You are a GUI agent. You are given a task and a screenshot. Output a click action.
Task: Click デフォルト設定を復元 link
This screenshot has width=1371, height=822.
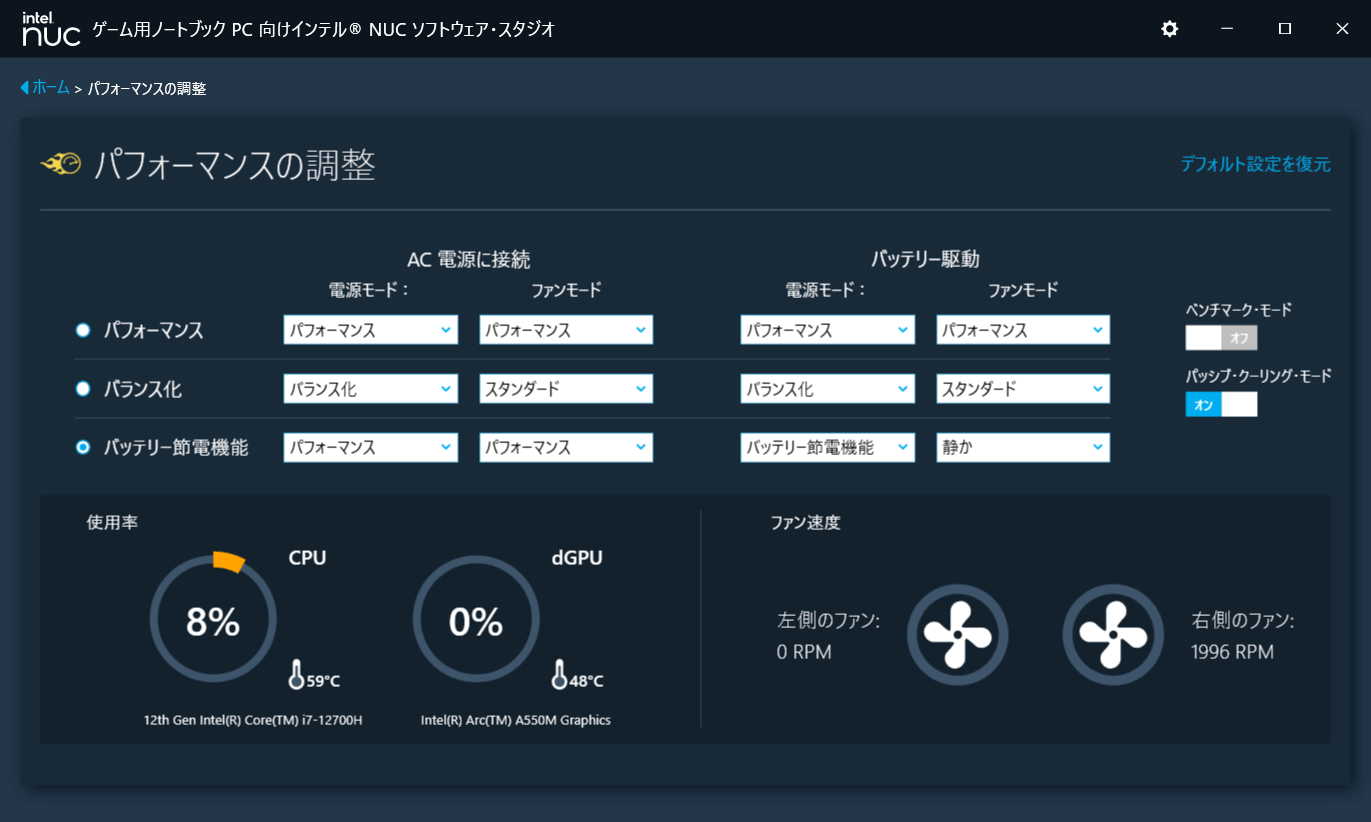(x=1255, y=164)
